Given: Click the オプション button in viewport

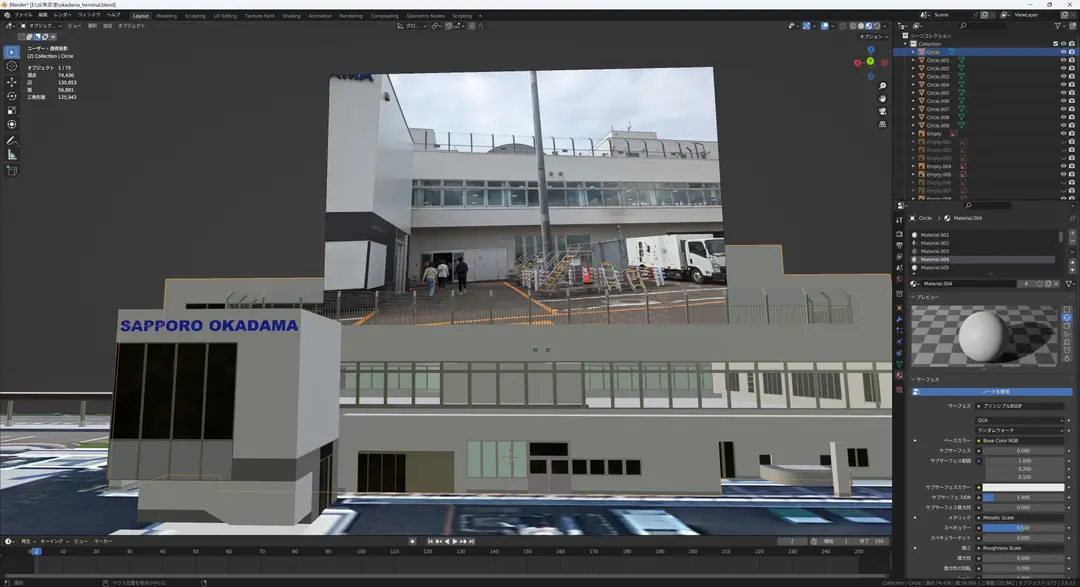Looking at the screenshot, I should click(872, 37).
